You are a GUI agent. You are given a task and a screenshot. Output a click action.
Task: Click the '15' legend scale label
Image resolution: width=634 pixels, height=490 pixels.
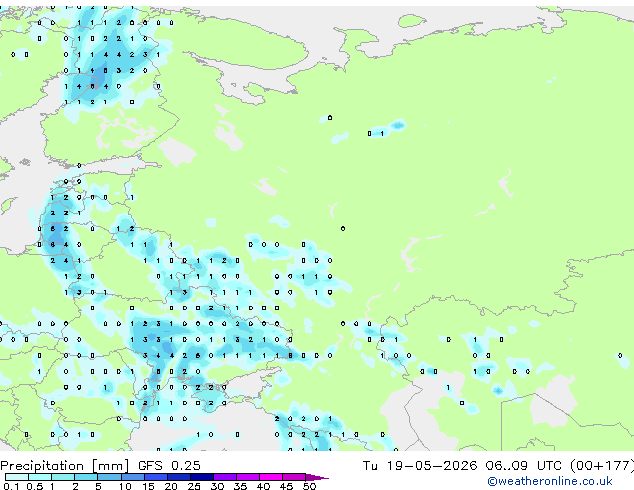pos(148,486)
